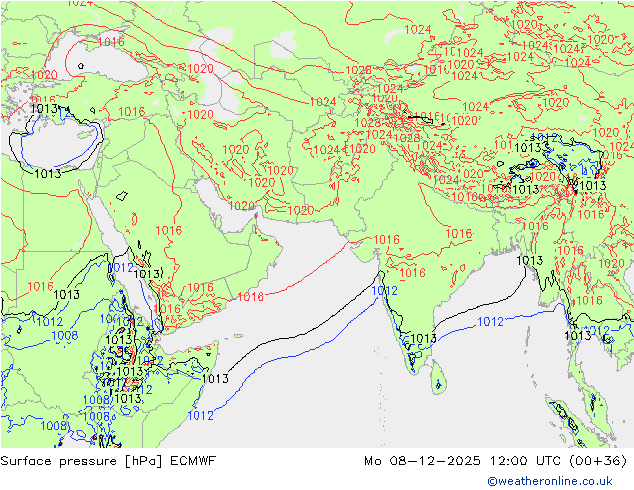Click the red 1020 label over the northern Caspian Sea
This screenshot has height=490, width=634.
(x=200, y=69)
